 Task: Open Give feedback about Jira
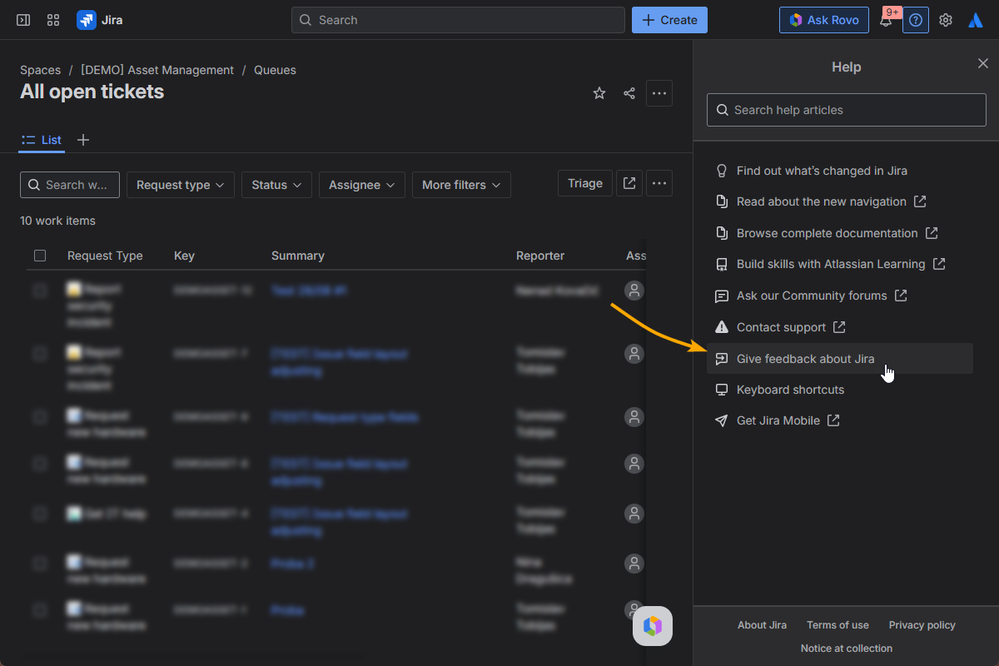tap(840, 359)
